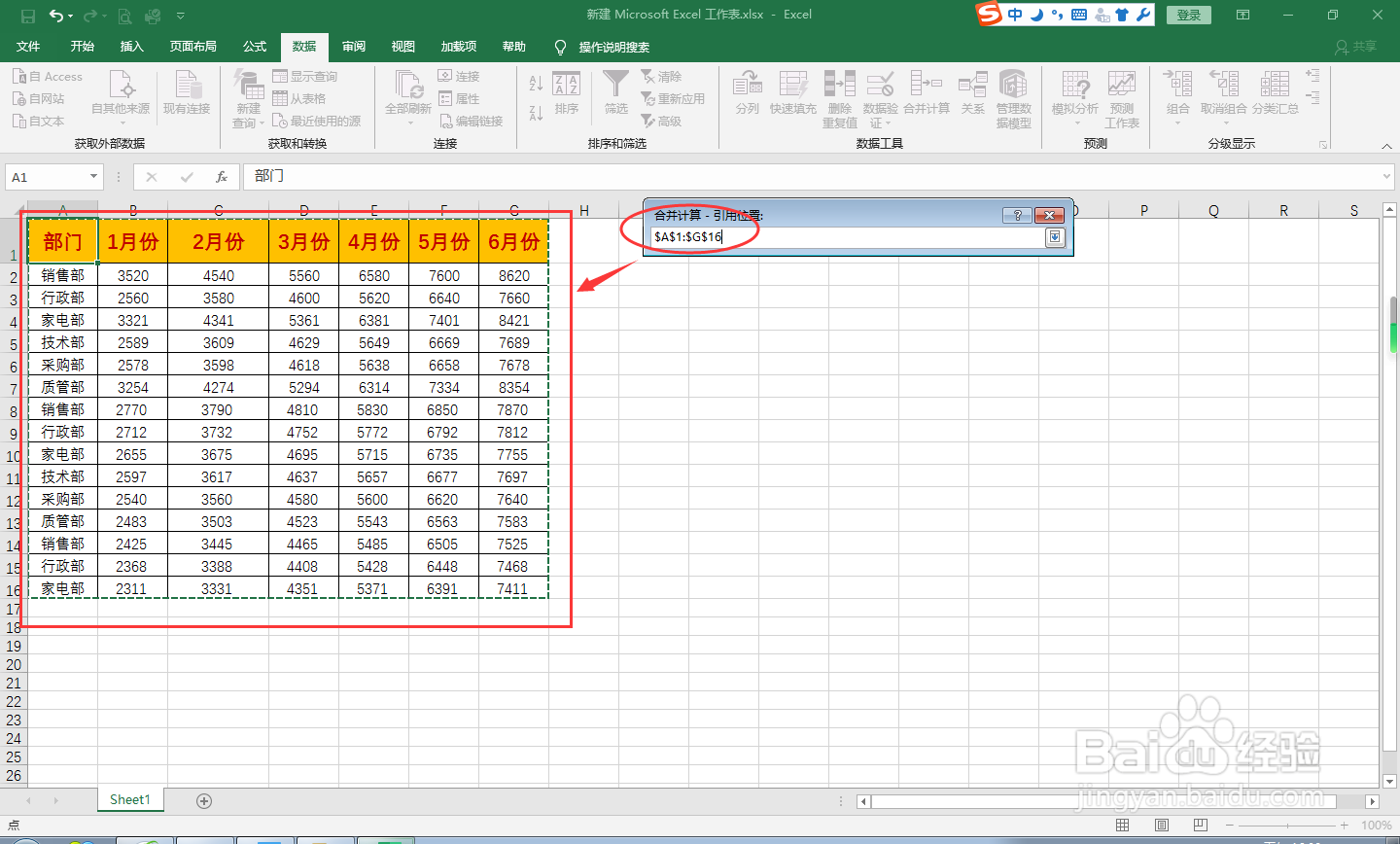
Task: Click the Sign in (登录) button
Action: pyautogui.click(x=1189, y=15)
